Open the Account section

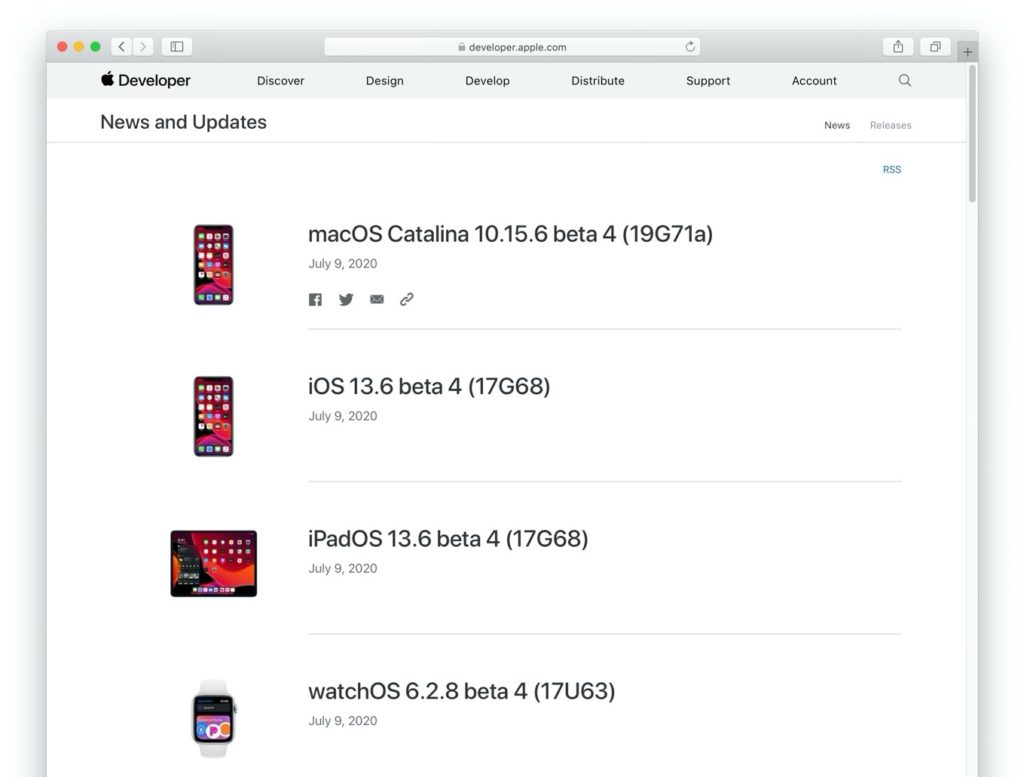tap(813, 80)
